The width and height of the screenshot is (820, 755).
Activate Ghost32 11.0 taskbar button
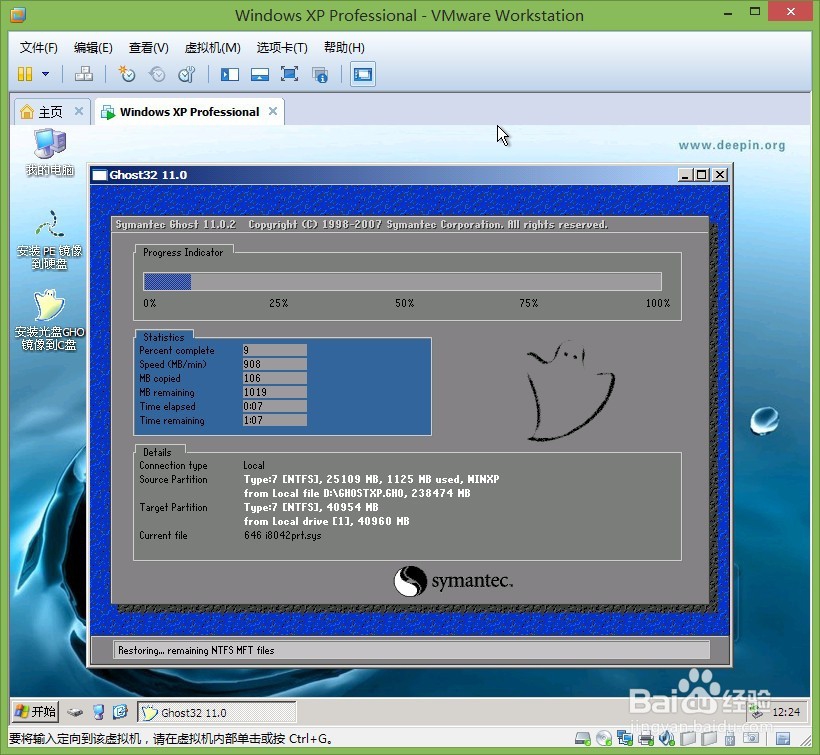coord(217,713)
